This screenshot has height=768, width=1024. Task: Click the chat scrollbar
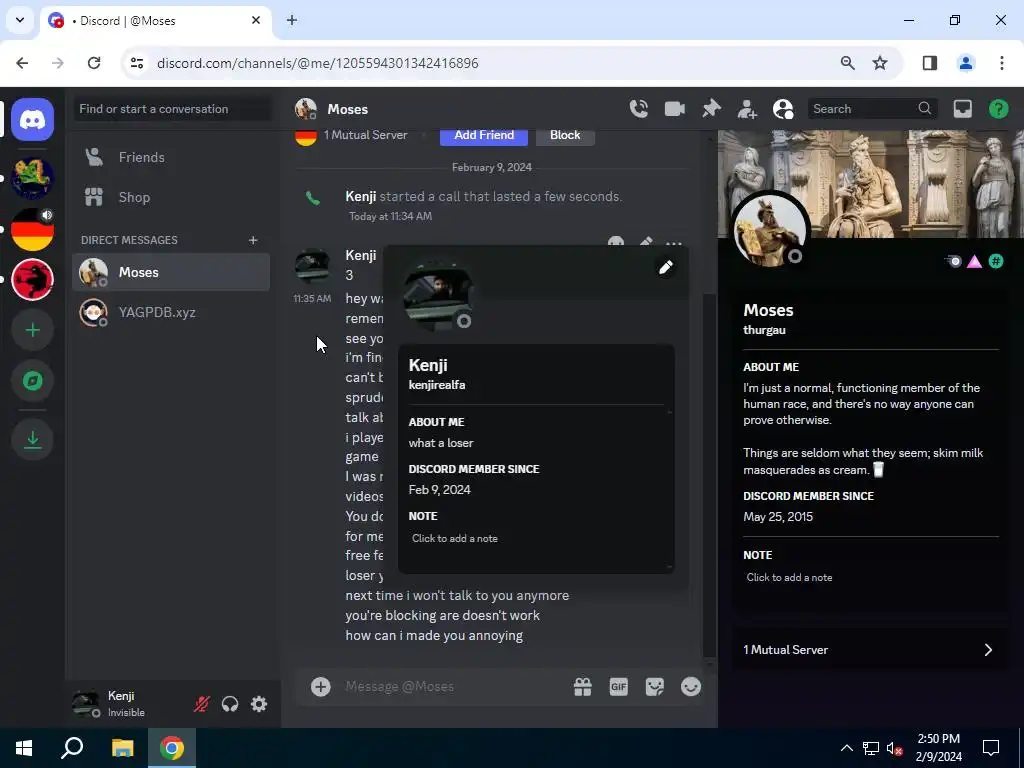pos(710,475)
